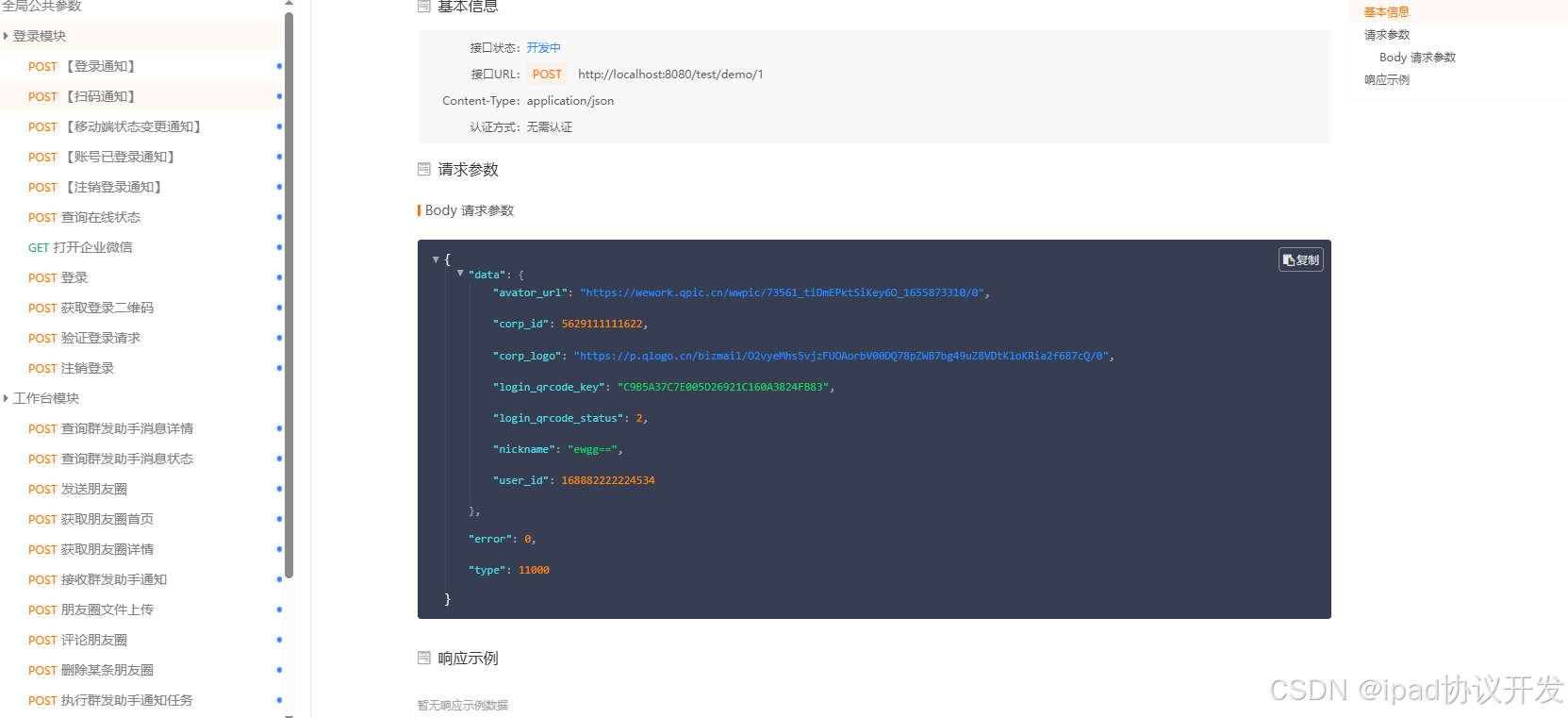The image size is (1568, 718).
Task: Open POST 查询在线状态 entry
Action: click(x=141, y=217)
